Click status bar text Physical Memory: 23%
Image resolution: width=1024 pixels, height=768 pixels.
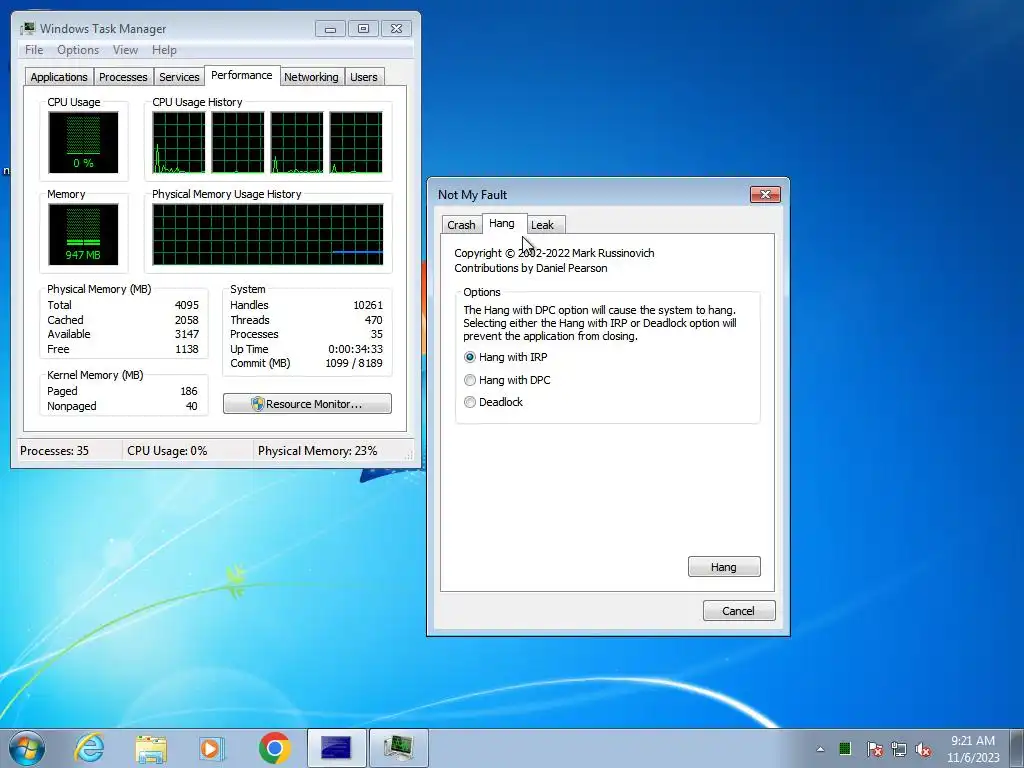[317, 451]
